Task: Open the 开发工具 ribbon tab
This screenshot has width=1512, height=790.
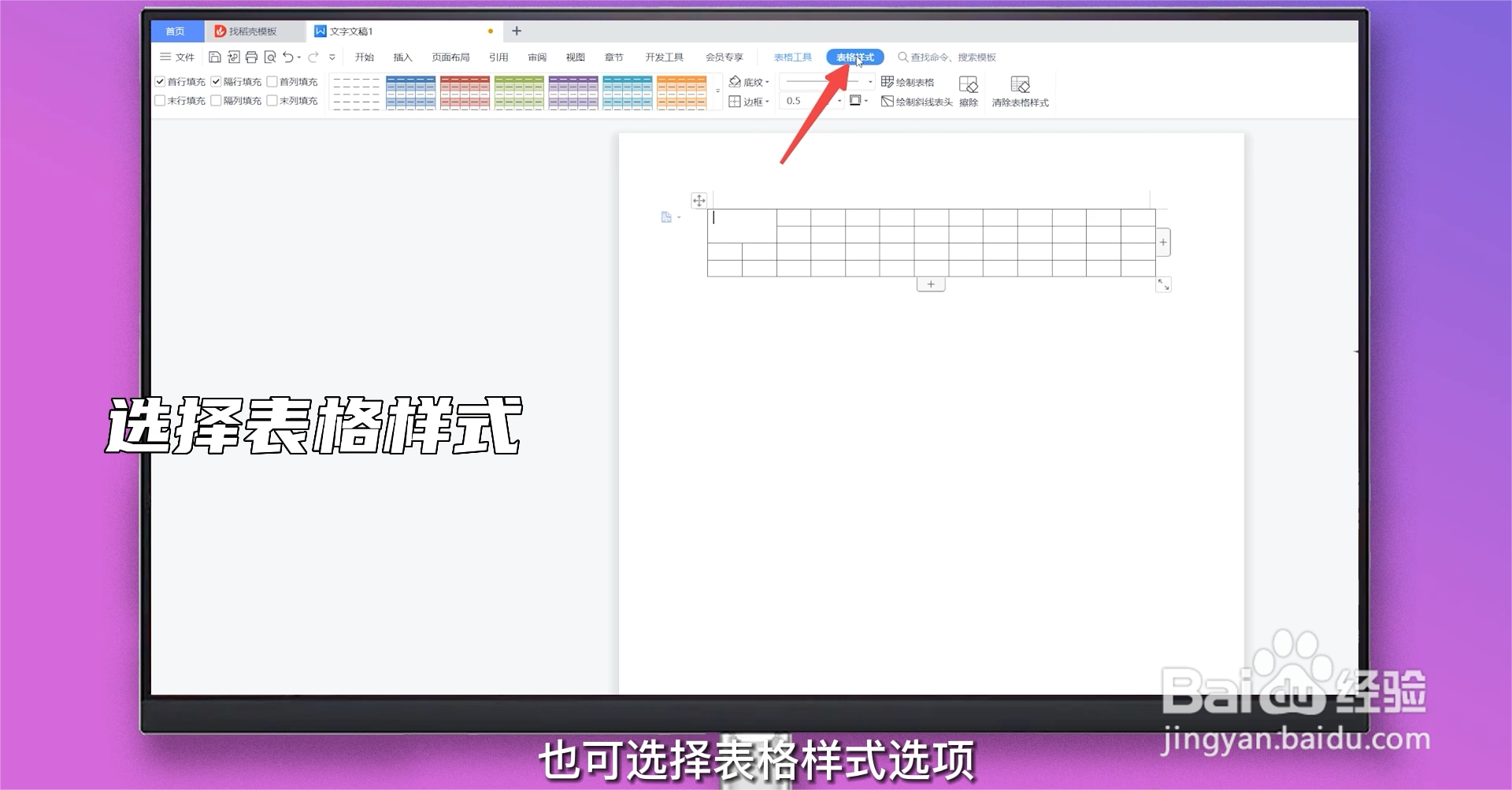Action: tap(664, 57)
